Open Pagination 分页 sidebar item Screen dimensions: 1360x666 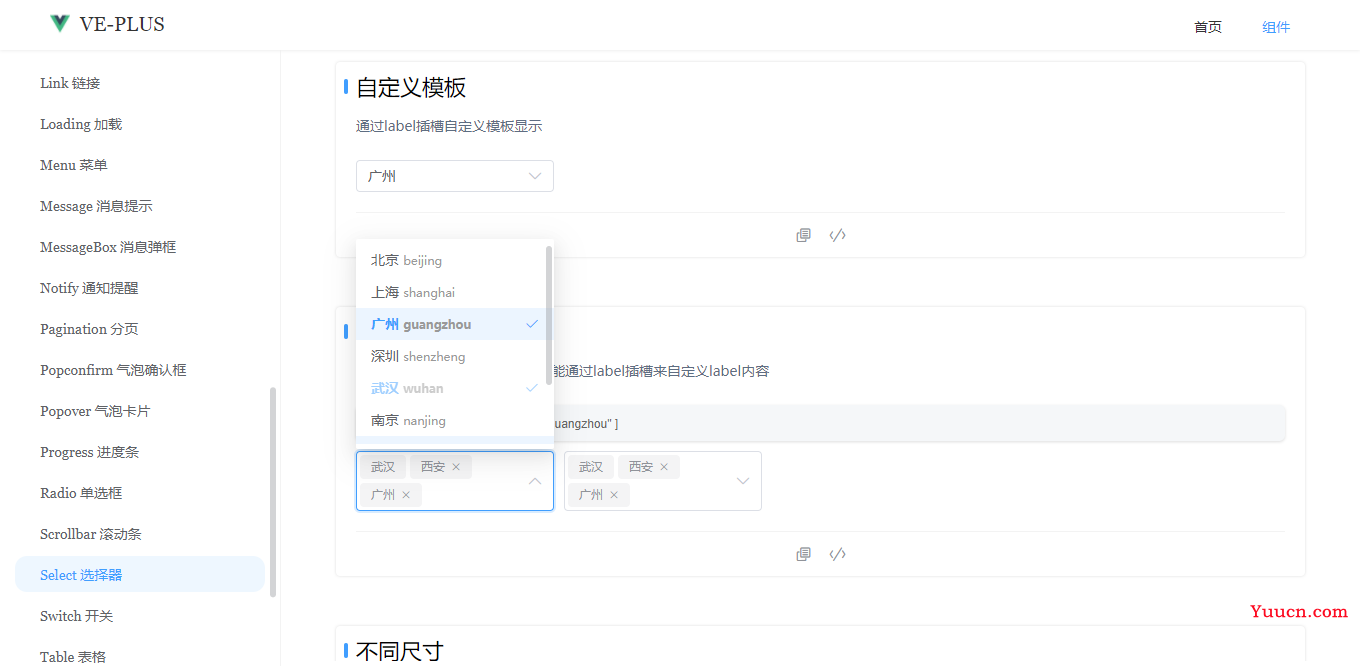click(x=140, y=329)
